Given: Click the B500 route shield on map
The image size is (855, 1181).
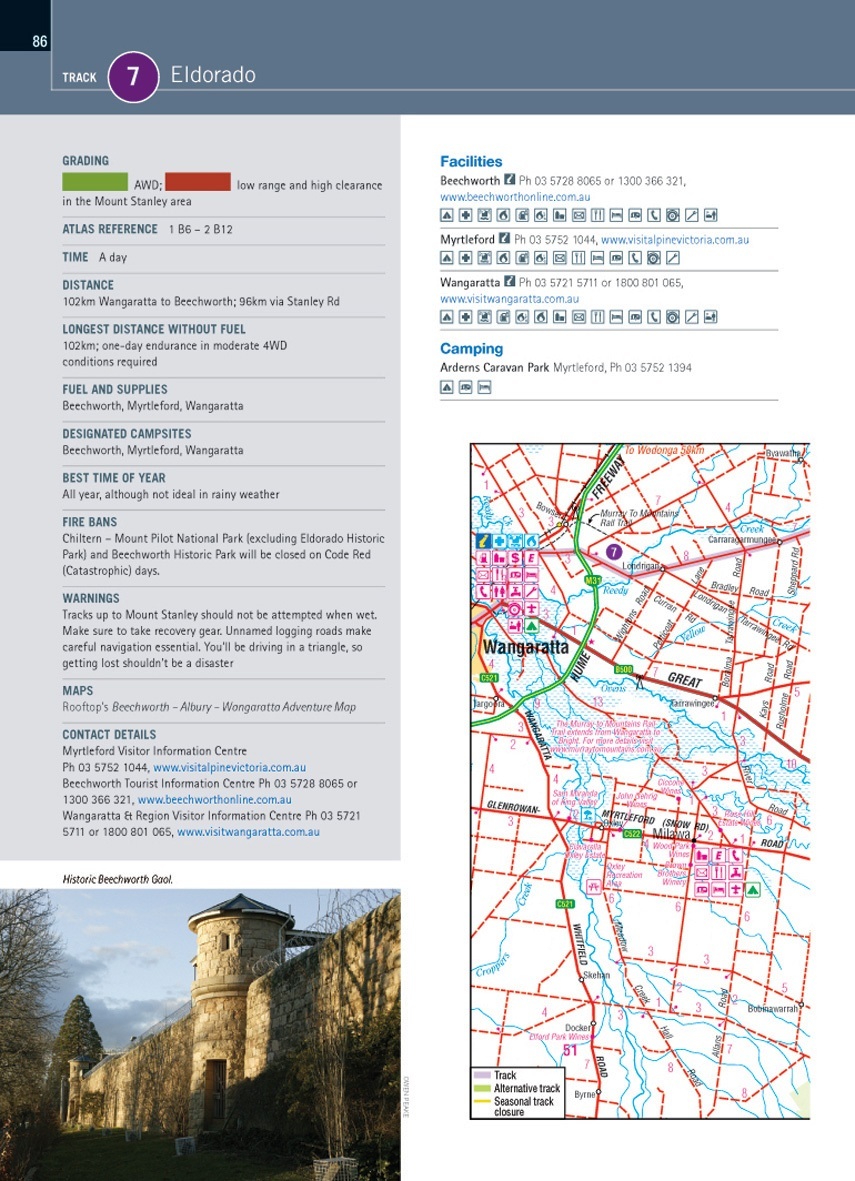Looking at the screenshot, I should (x=624, y=669).
